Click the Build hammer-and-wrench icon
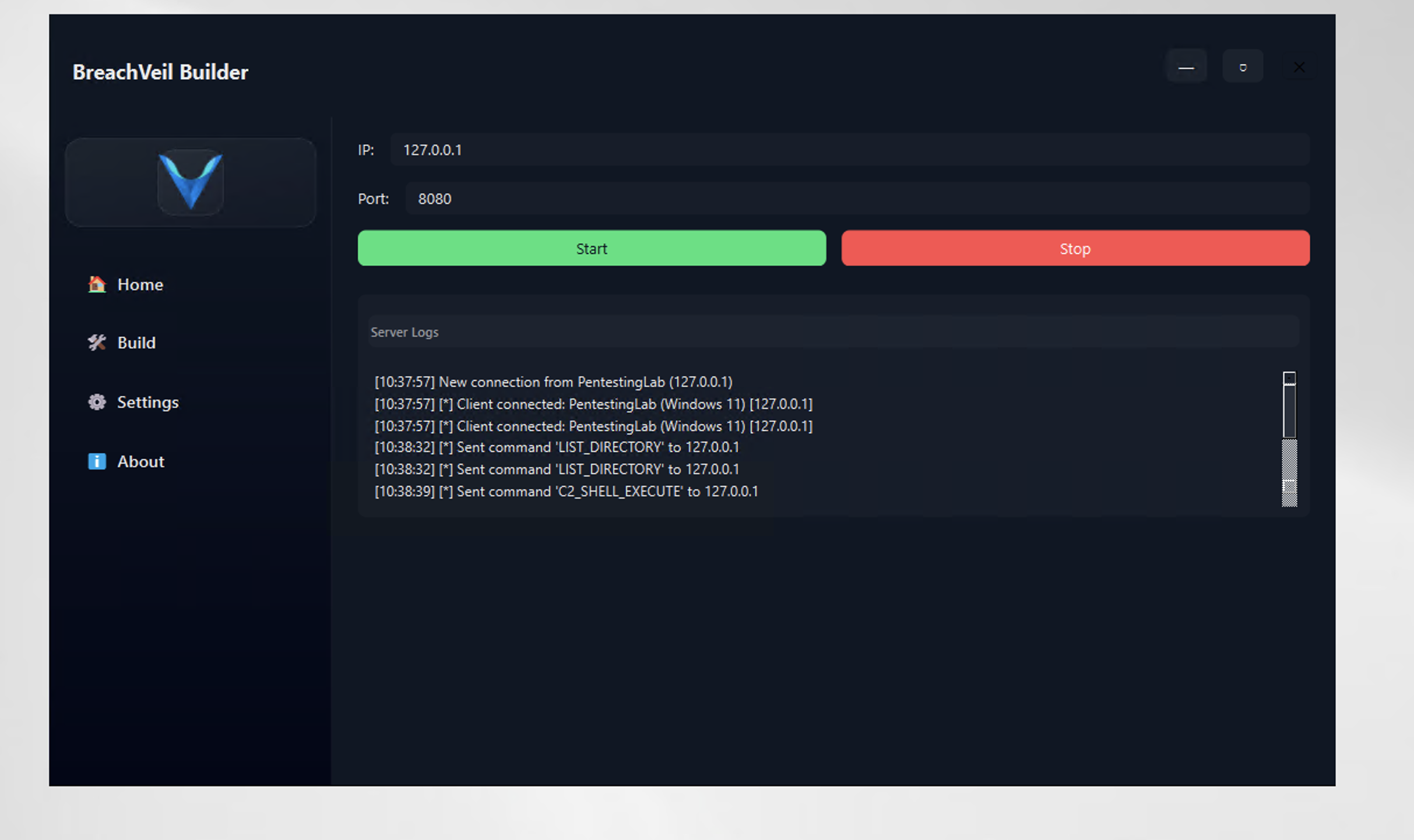1414x840 pixels. click(97, 343)
